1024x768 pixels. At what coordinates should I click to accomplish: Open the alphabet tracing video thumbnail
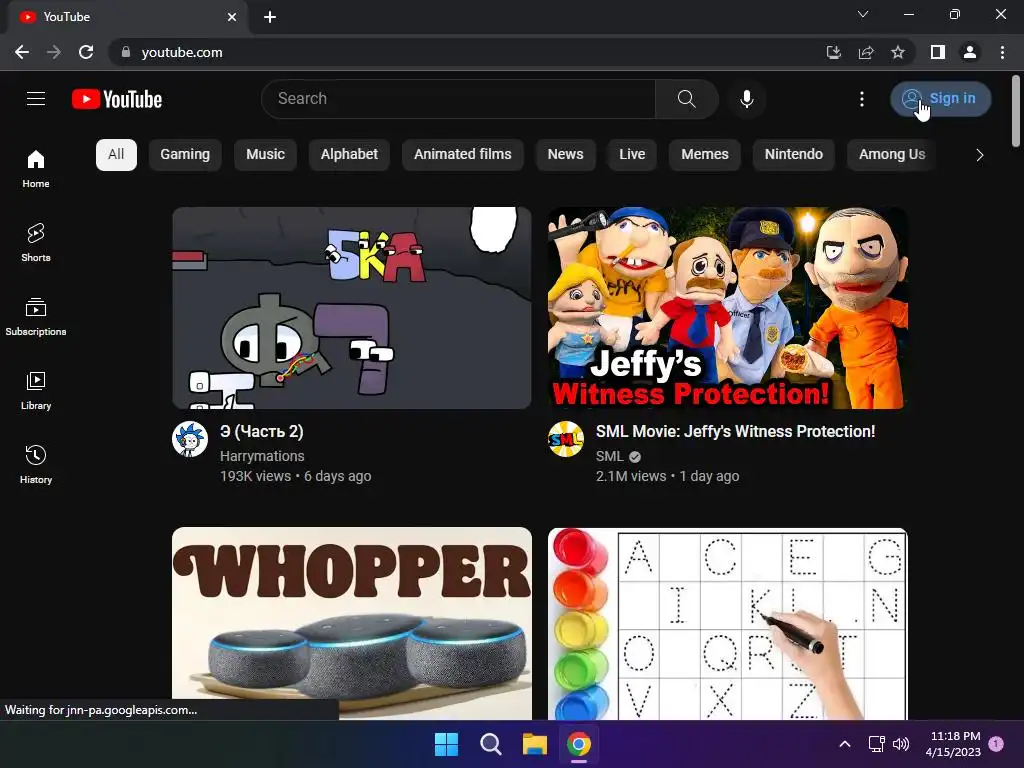(728, 623)
